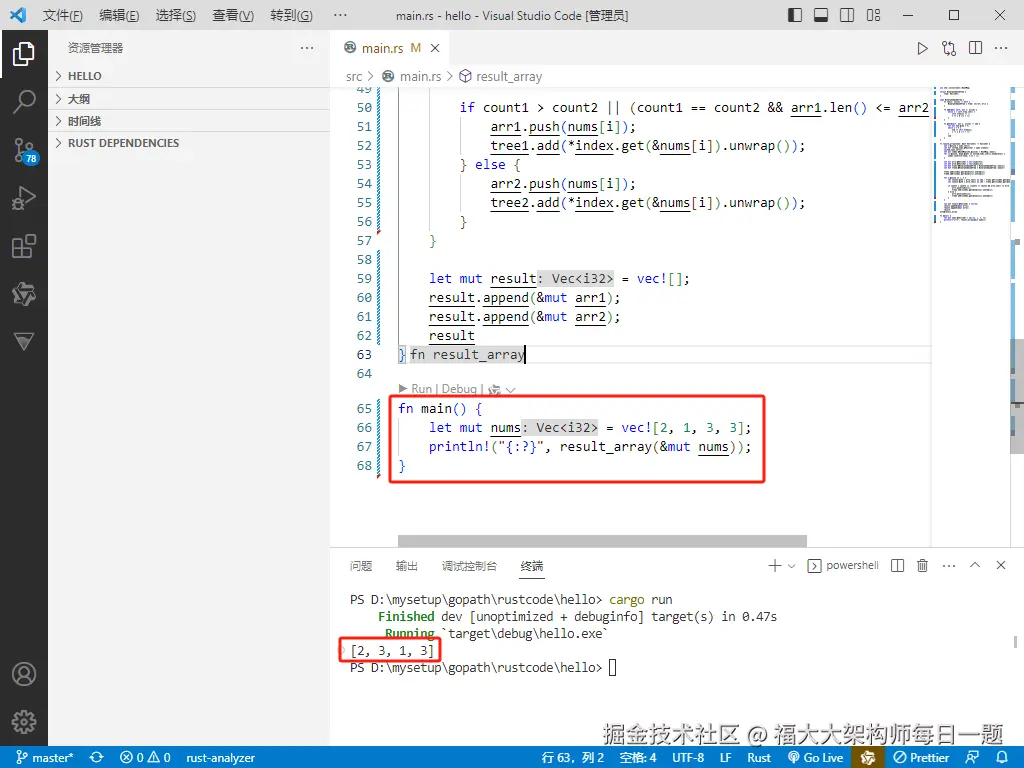
Task: Switch to the 终端 terminal tab
Action: coord(532,566)
